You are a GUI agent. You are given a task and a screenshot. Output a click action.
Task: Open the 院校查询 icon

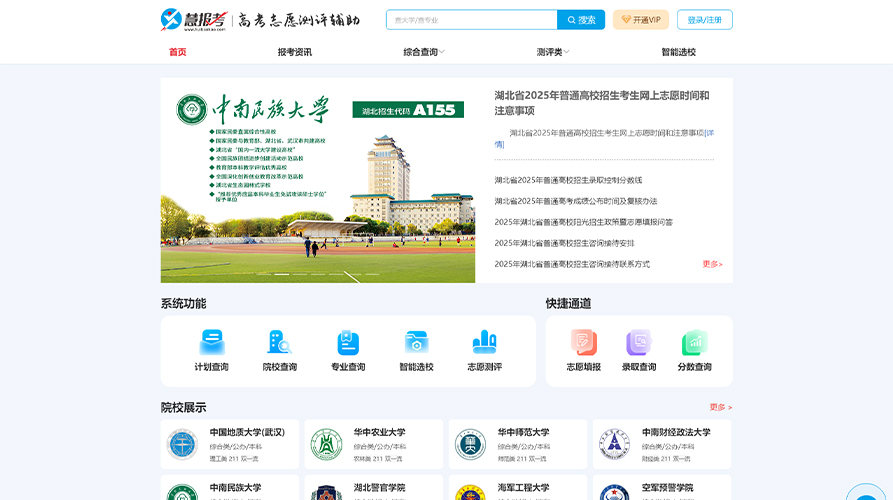[x=279, y=342]
